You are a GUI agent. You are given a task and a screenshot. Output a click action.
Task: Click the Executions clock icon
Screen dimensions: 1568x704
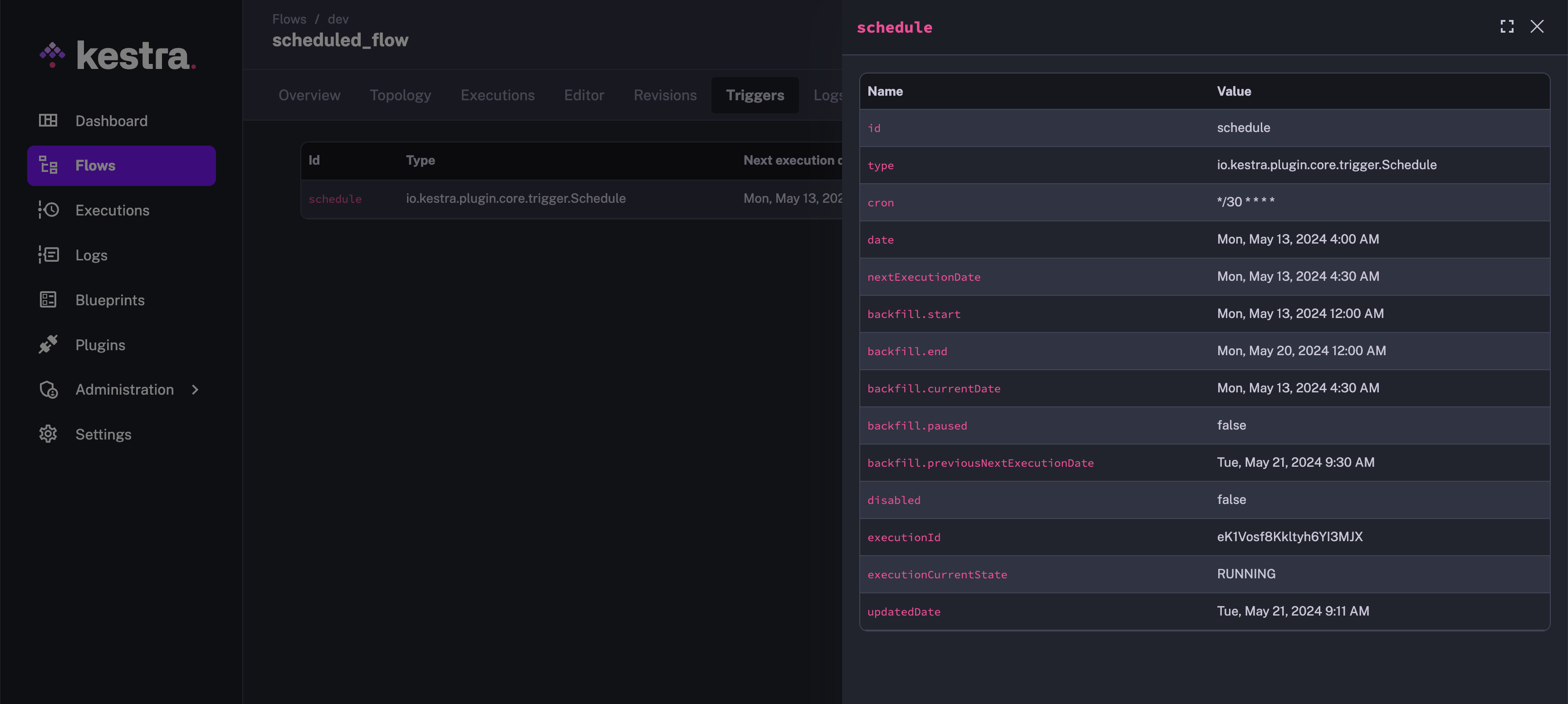pyautogui.click(x=48, y=210)
